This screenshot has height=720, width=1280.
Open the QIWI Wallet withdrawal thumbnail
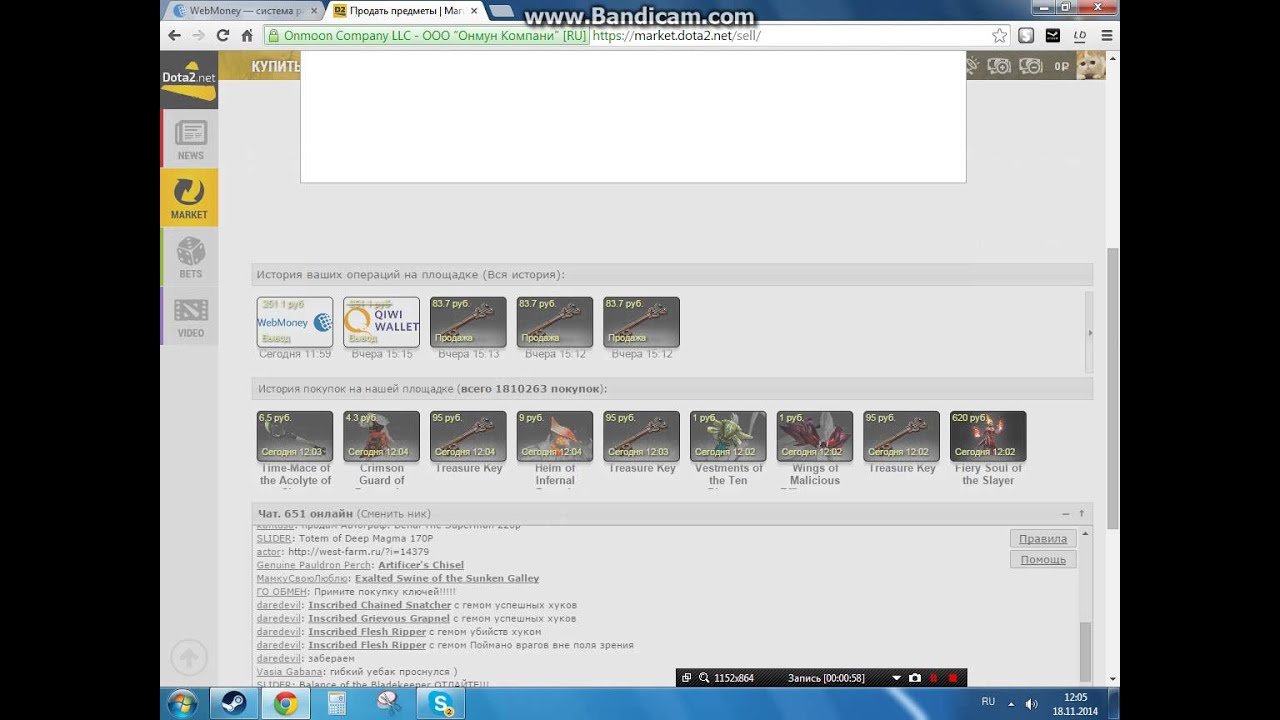tap(381, 322)
